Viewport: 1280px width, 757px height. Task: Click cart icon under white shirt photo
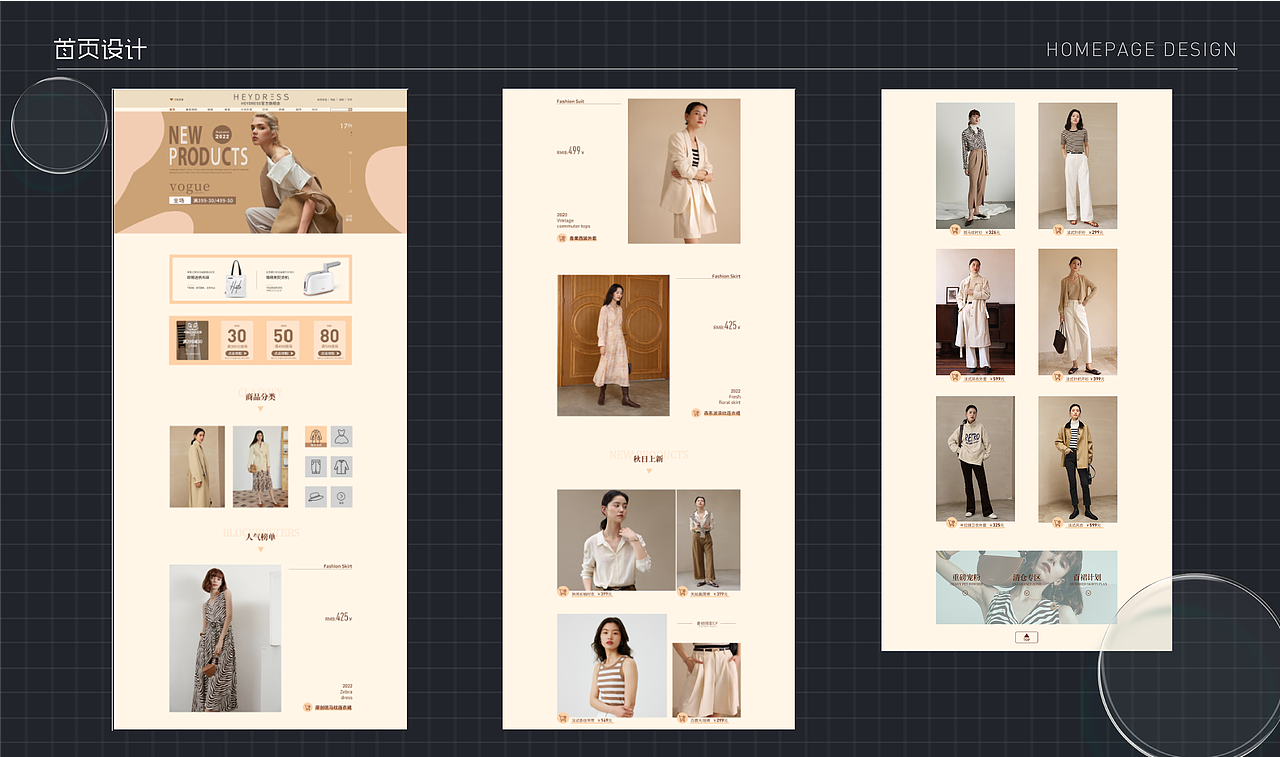563,592
